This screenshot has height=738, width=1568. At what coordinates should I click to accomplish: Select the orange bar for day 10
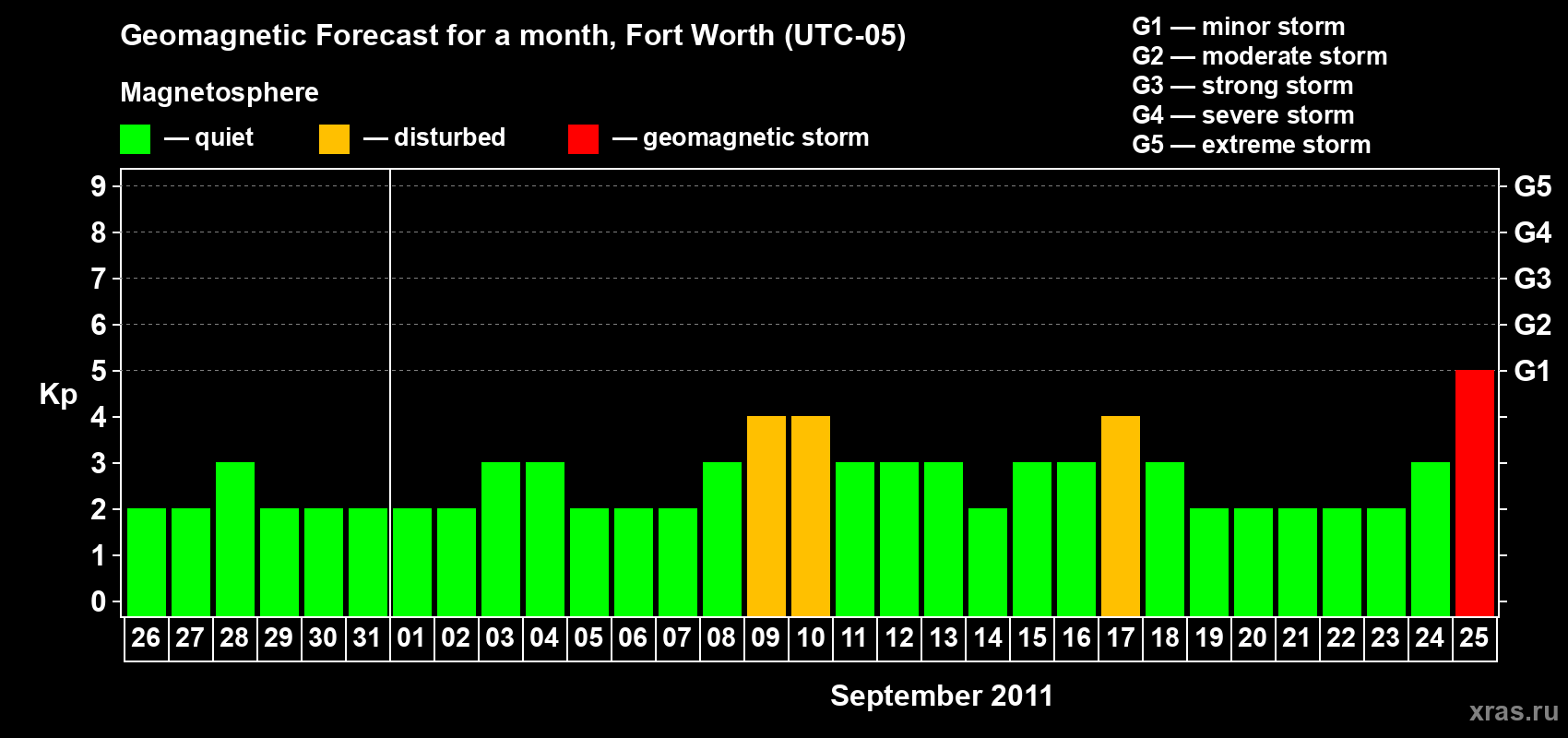pos(810,516)
